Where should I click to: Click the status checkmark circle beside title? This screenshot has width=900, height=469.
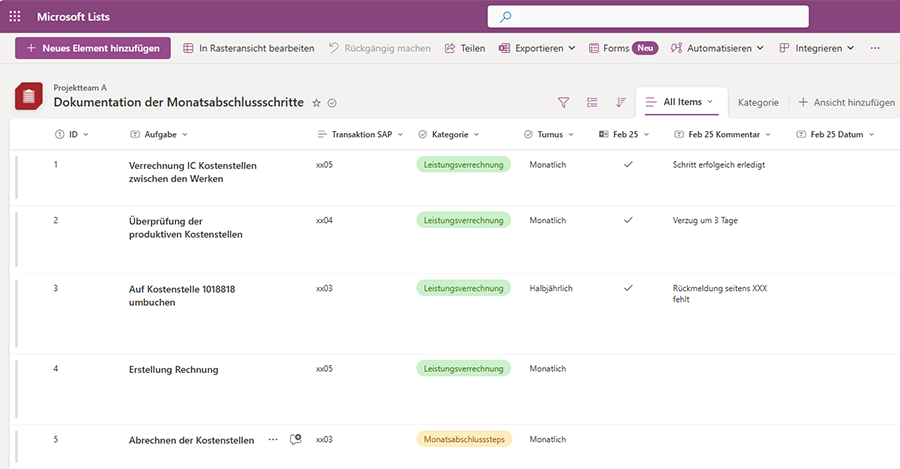tap(332, 103)
